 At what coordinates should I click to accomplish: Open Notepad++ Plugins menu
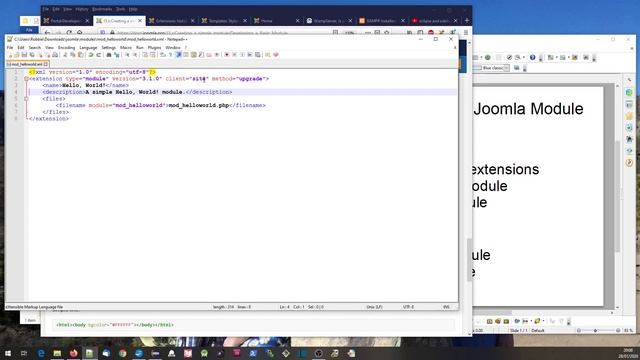click(x=154, y=48)
